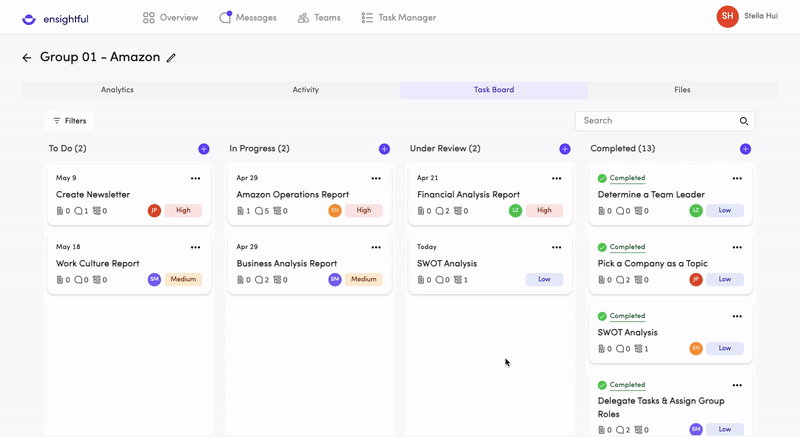This screenshot has width=800, height=437.
Task: Go to Messages in the top navigation
Action: [248, 18]
